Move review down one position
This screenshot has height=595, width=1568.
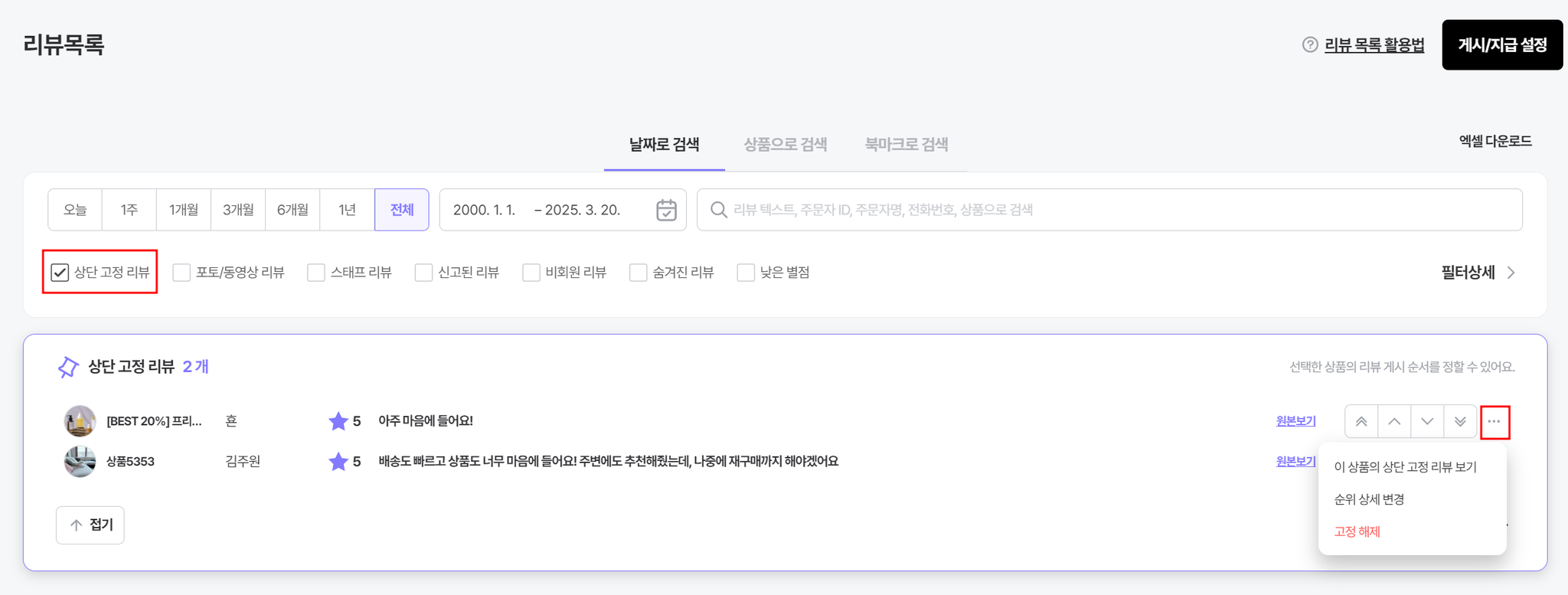[x=1427, y=422]
